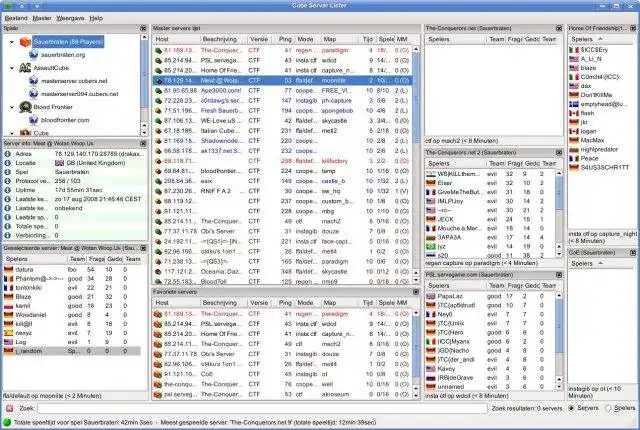Screen dimensions: 640x430
Task: Close the PSL.servegame.com panel
Action: 559,275
